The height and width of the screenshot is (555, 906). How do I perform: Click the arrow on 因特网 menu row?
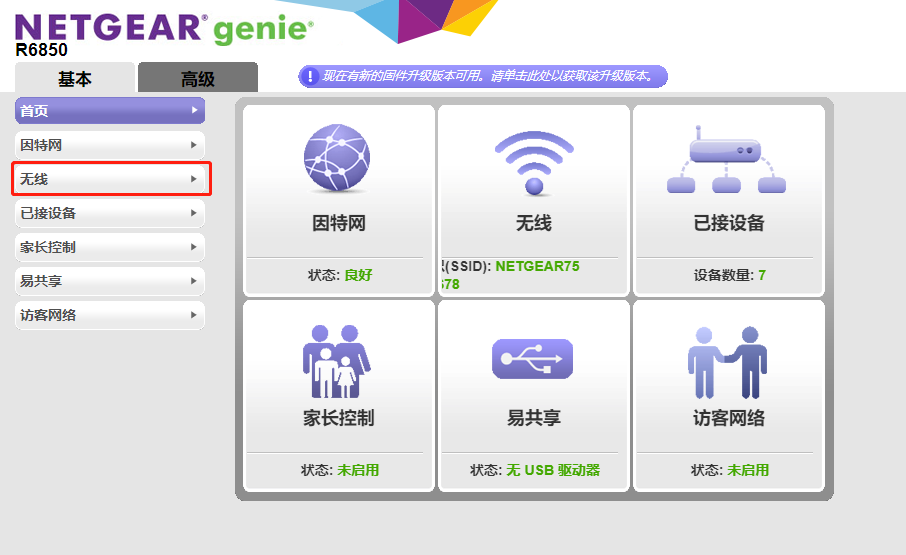point(194,145)
